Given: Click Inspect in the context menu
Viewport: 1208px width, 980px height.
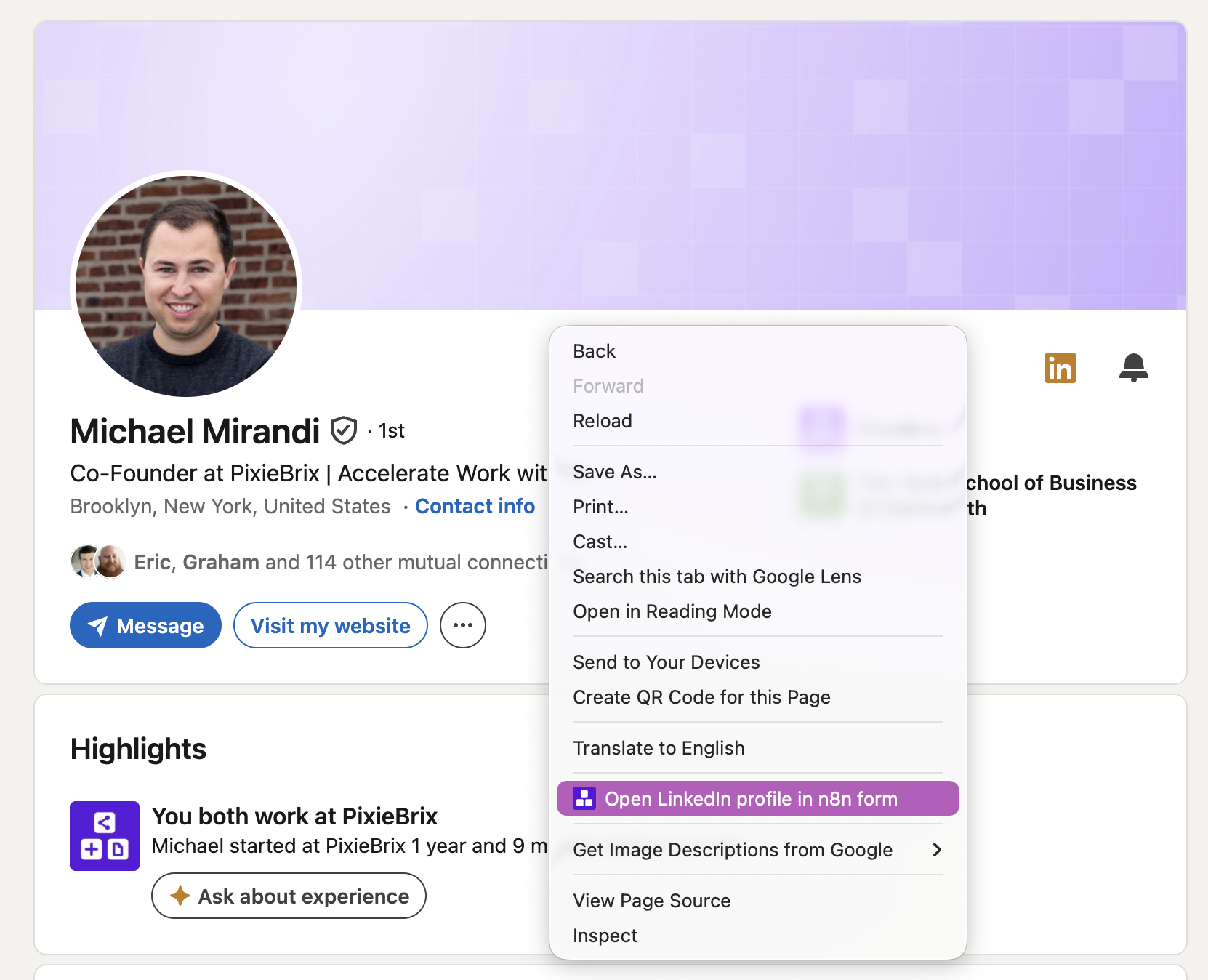Looking at the screenshot, I should coord(605,936).
